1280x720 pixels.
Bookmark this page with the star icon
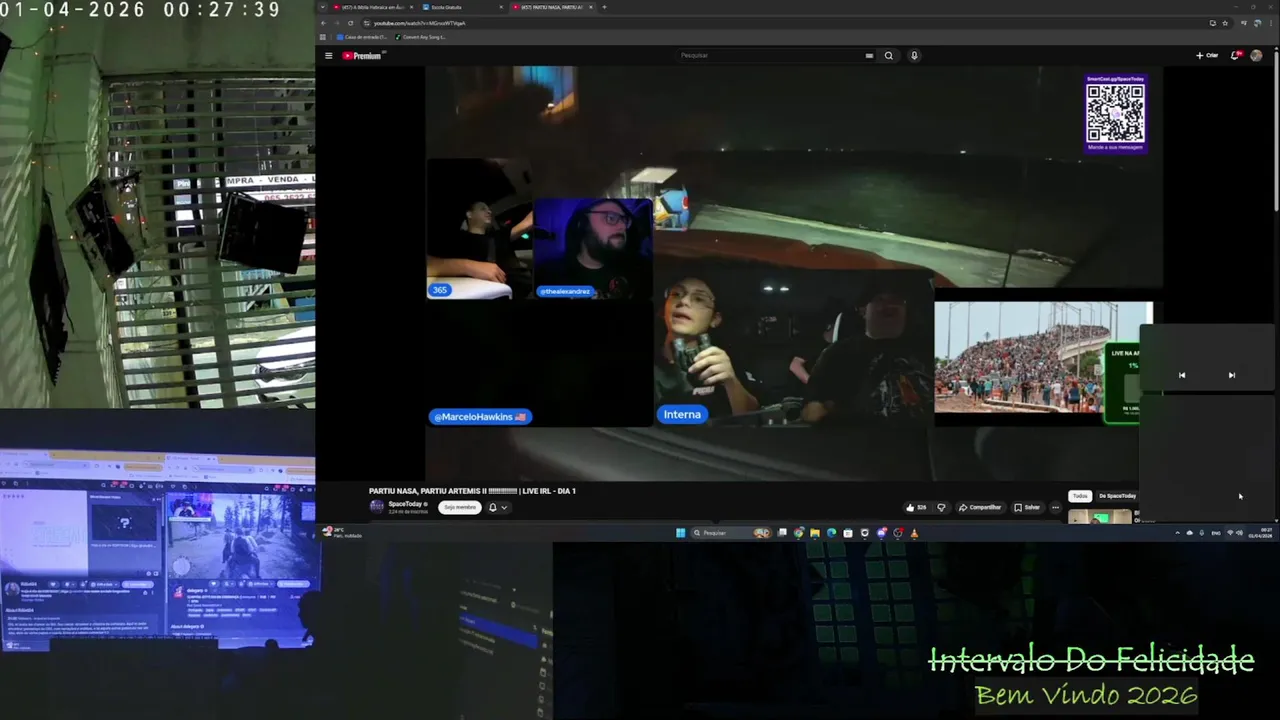pos(1225,23)
